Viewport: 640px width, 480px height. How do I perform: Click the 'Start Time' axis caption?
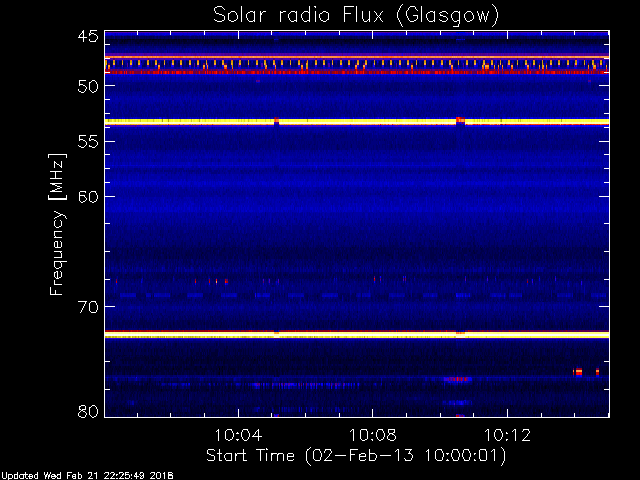250,455
